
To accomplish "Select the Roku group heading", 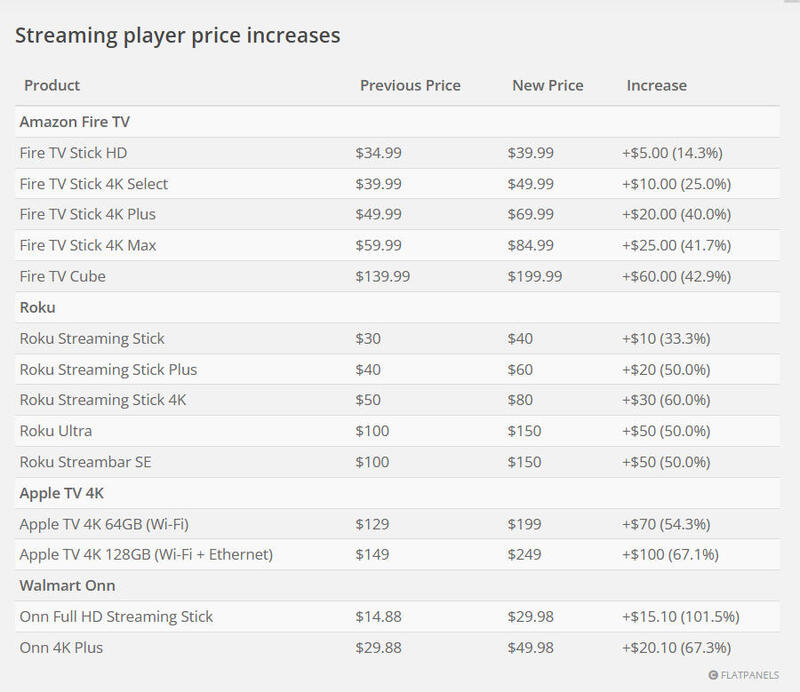I will 38,308.
